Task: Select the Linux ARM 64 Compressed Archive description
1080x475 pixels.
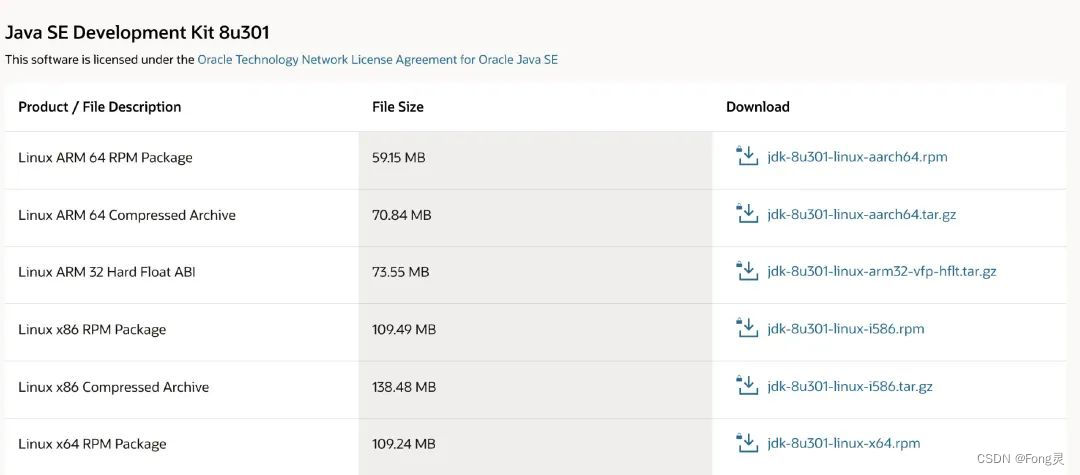Action: tap(127, 215)
